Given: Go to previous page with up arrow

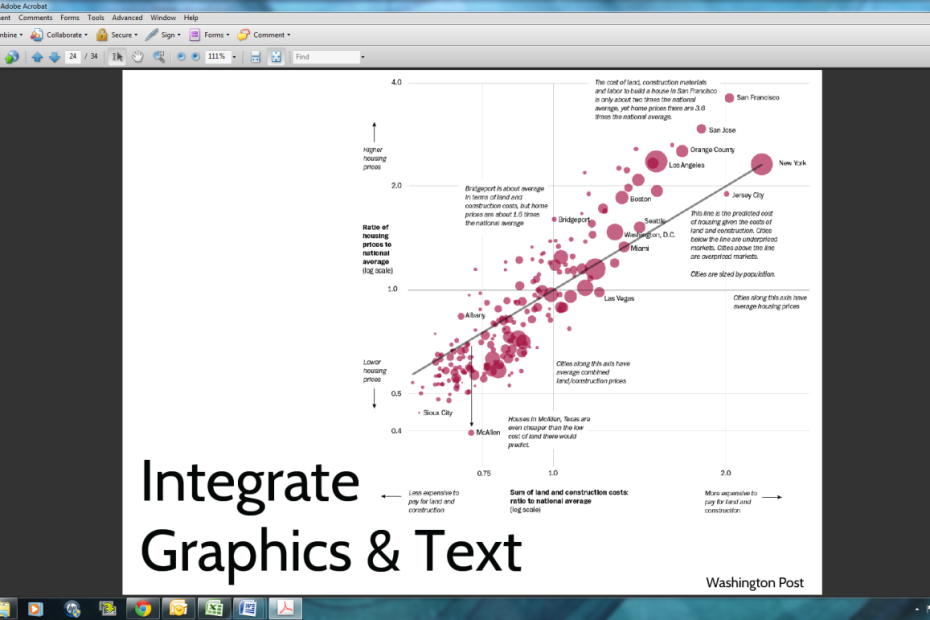Looking at the screenshot, I should 37,57.
